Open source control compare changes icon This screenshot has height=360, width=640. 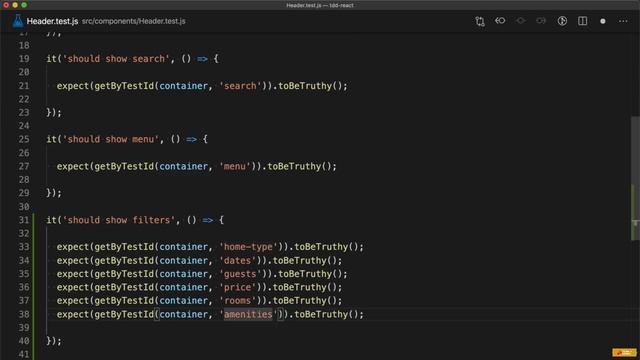pos(480,21)
